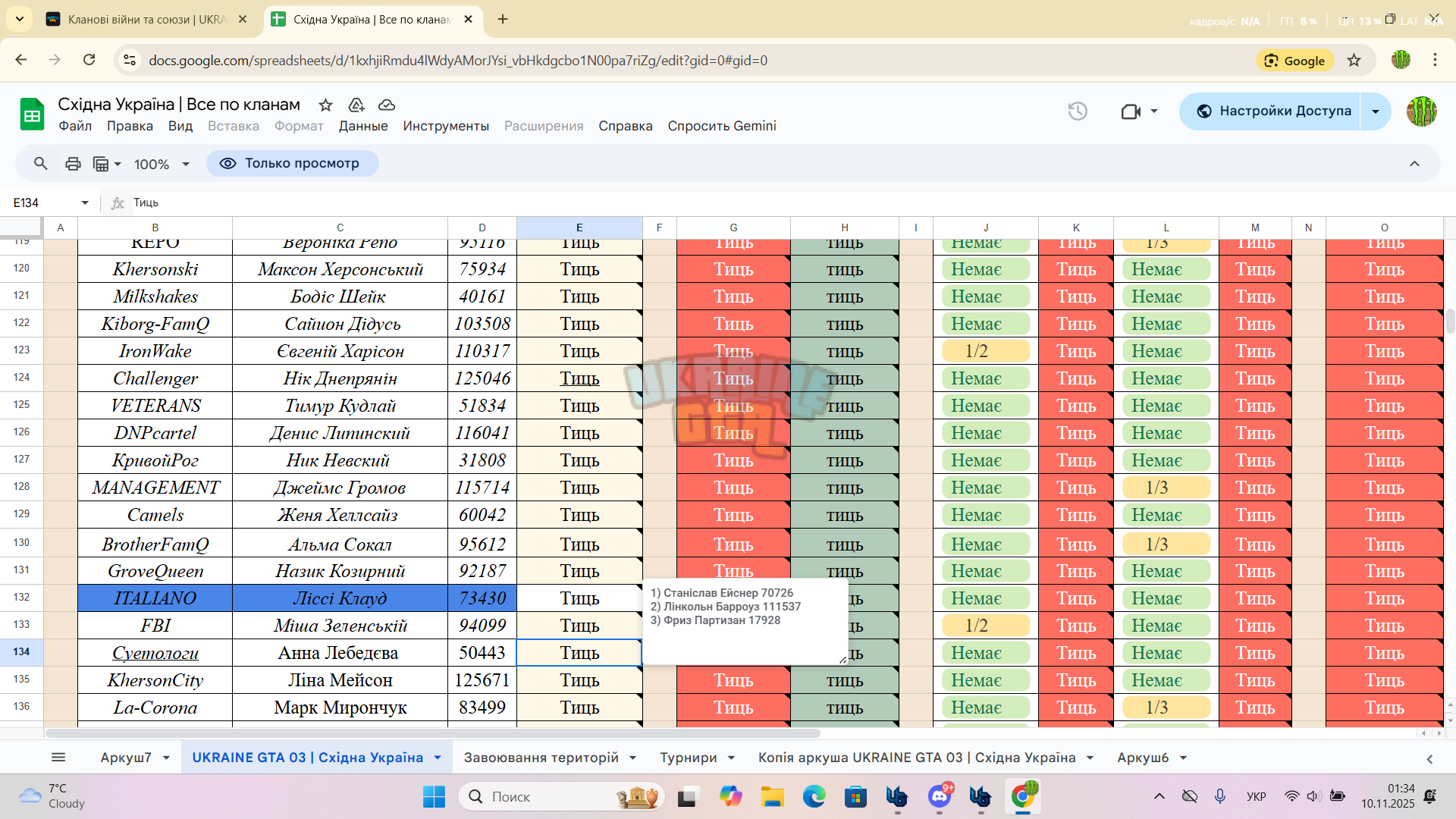The height and width of the screenshot is (819, 1456).
Task: Collapse the toolbar with chevron up
Action: pos(1414,164)
